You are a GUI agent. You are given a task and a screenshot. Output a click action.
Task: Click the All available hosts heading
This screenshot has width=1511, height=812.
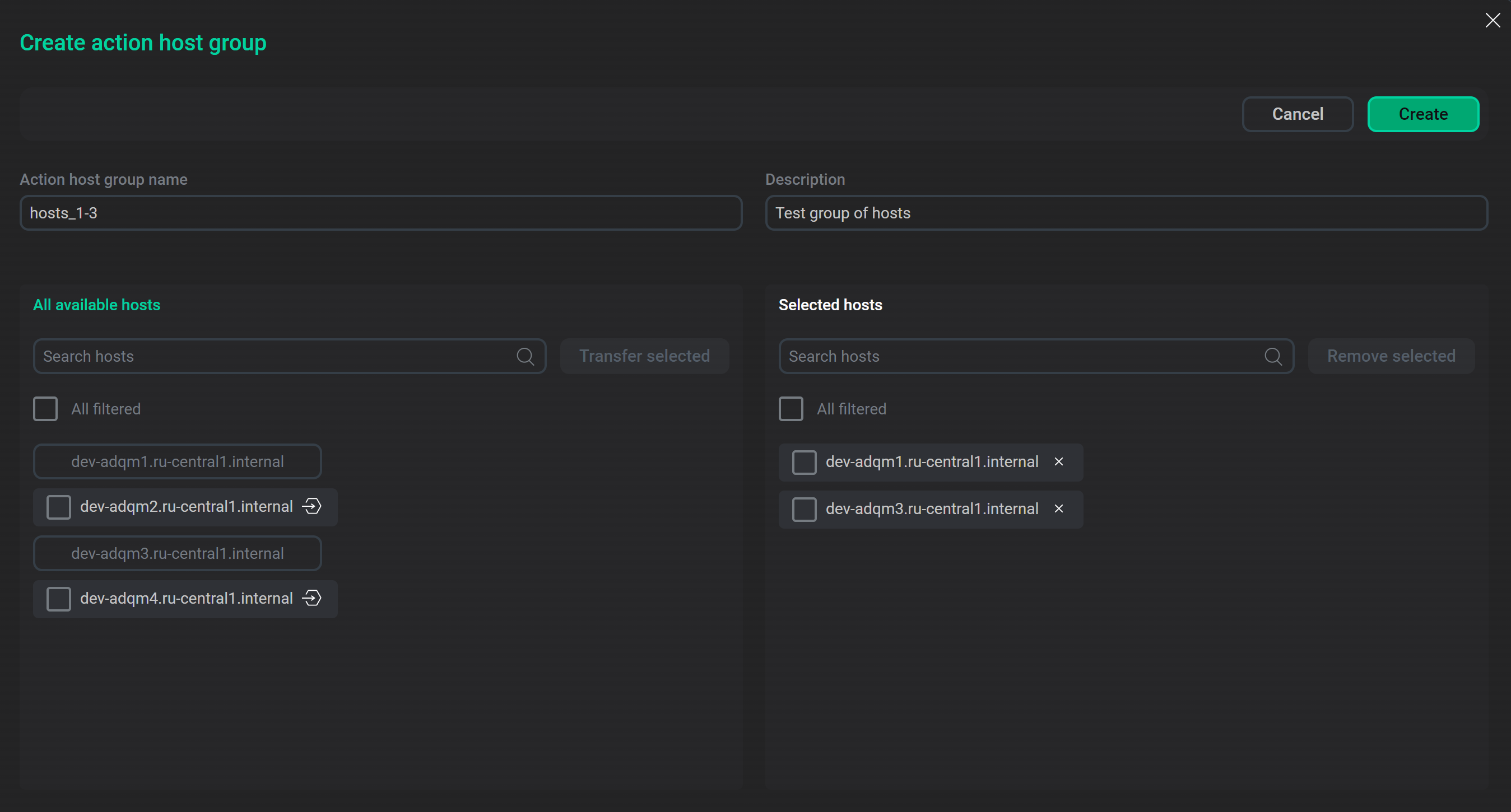pos(97,305)
